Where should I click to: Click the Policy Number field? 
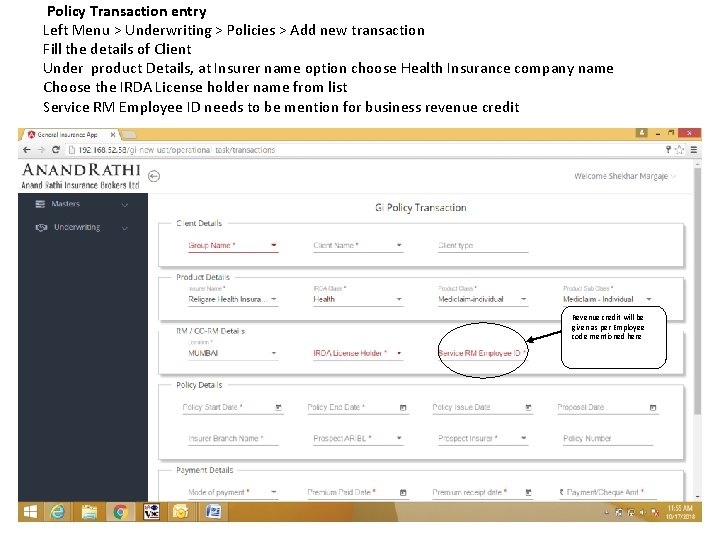tap(608, 439)
